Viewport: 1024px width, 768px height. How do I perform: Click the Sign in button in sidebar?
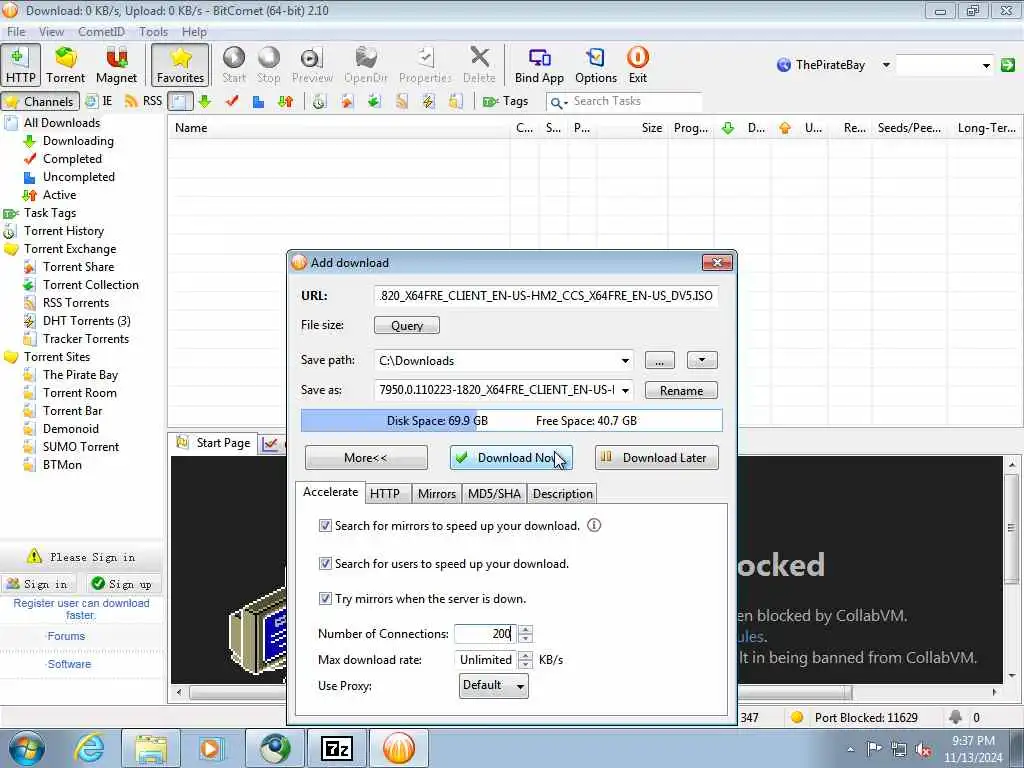[x=38, y=584]
